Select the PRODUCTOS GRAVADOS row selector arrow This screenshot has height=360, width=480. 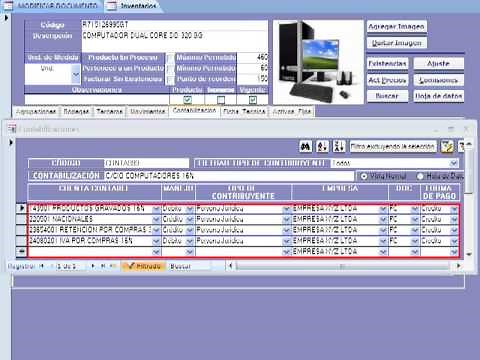(x=22, y=208)
